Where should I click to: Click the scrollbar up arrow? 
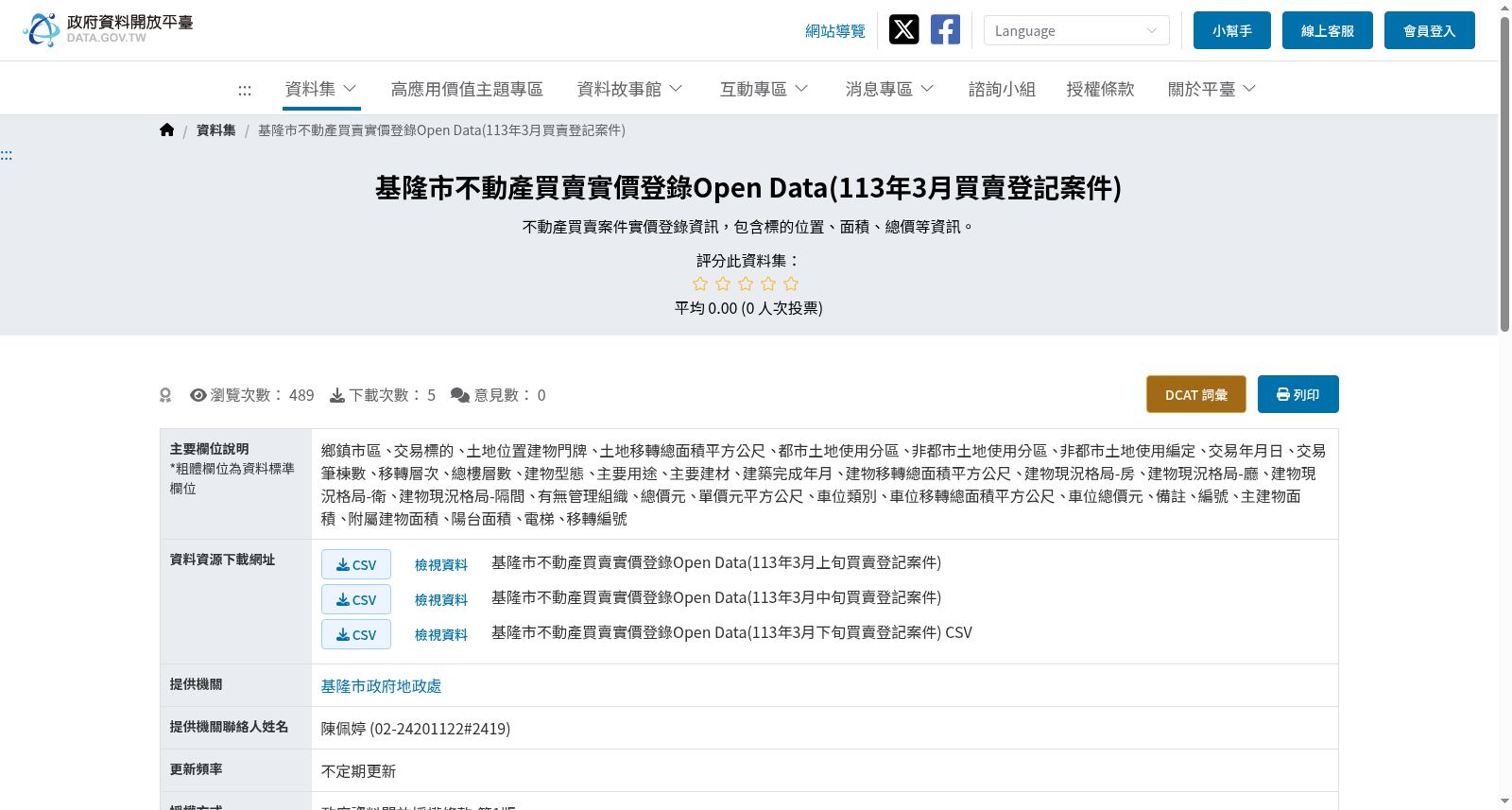[x=1504, y=8]
